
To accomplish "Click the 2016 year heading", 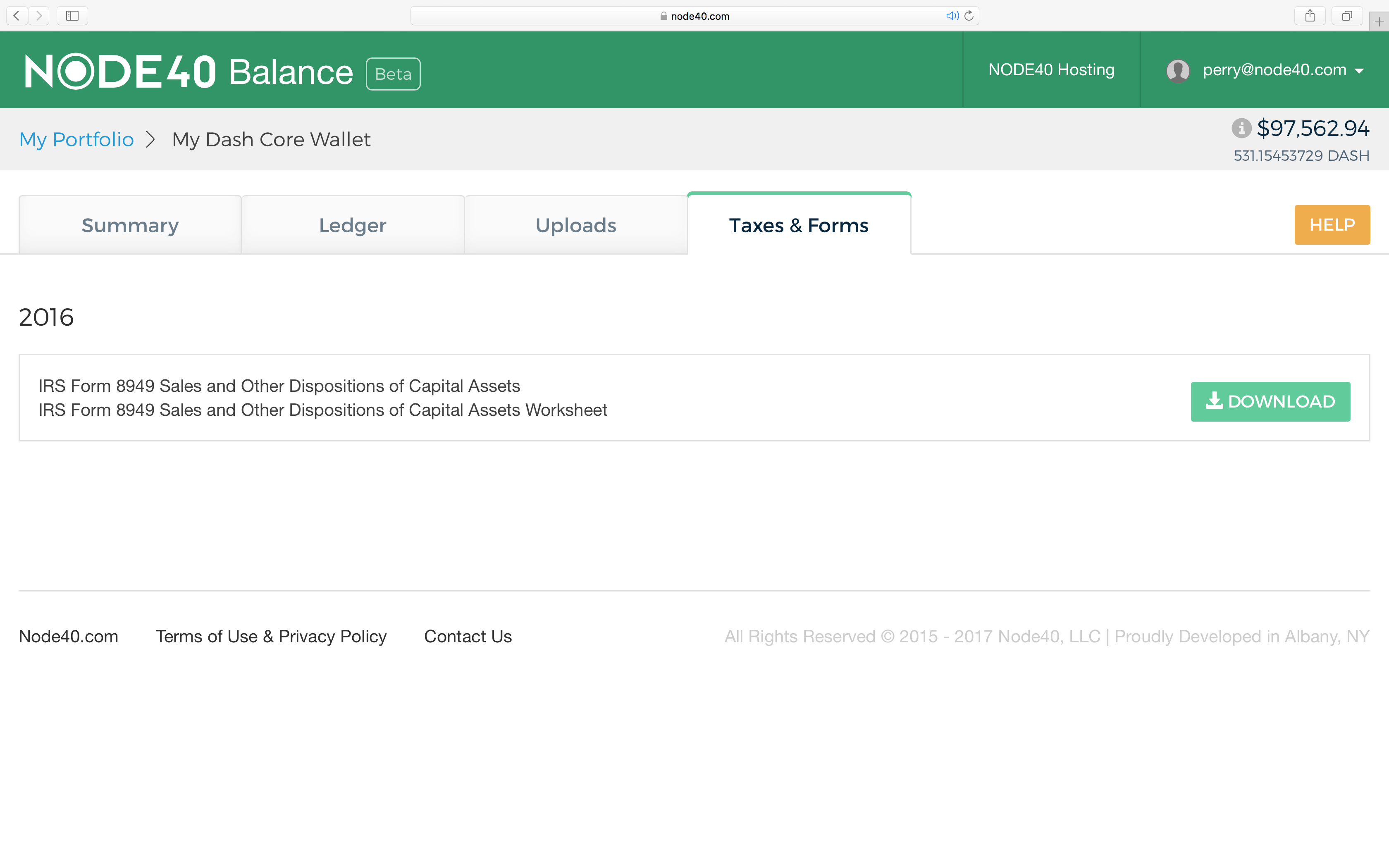I will pyautogui.click(x=46, y=317).
